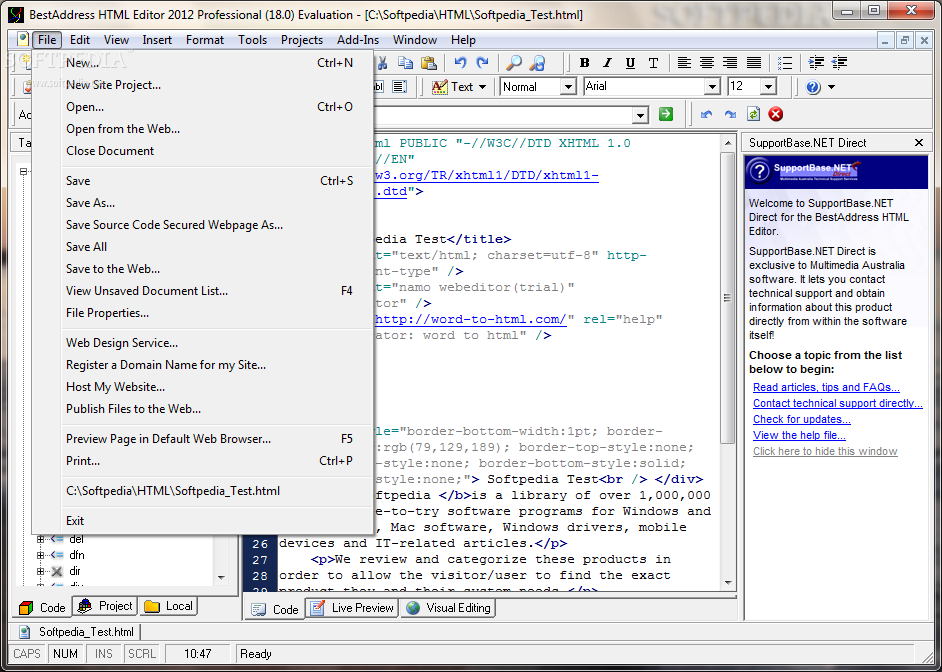Click the T text style icon
This screenshot has width=942, height=672.
click(x=653, y=62)
